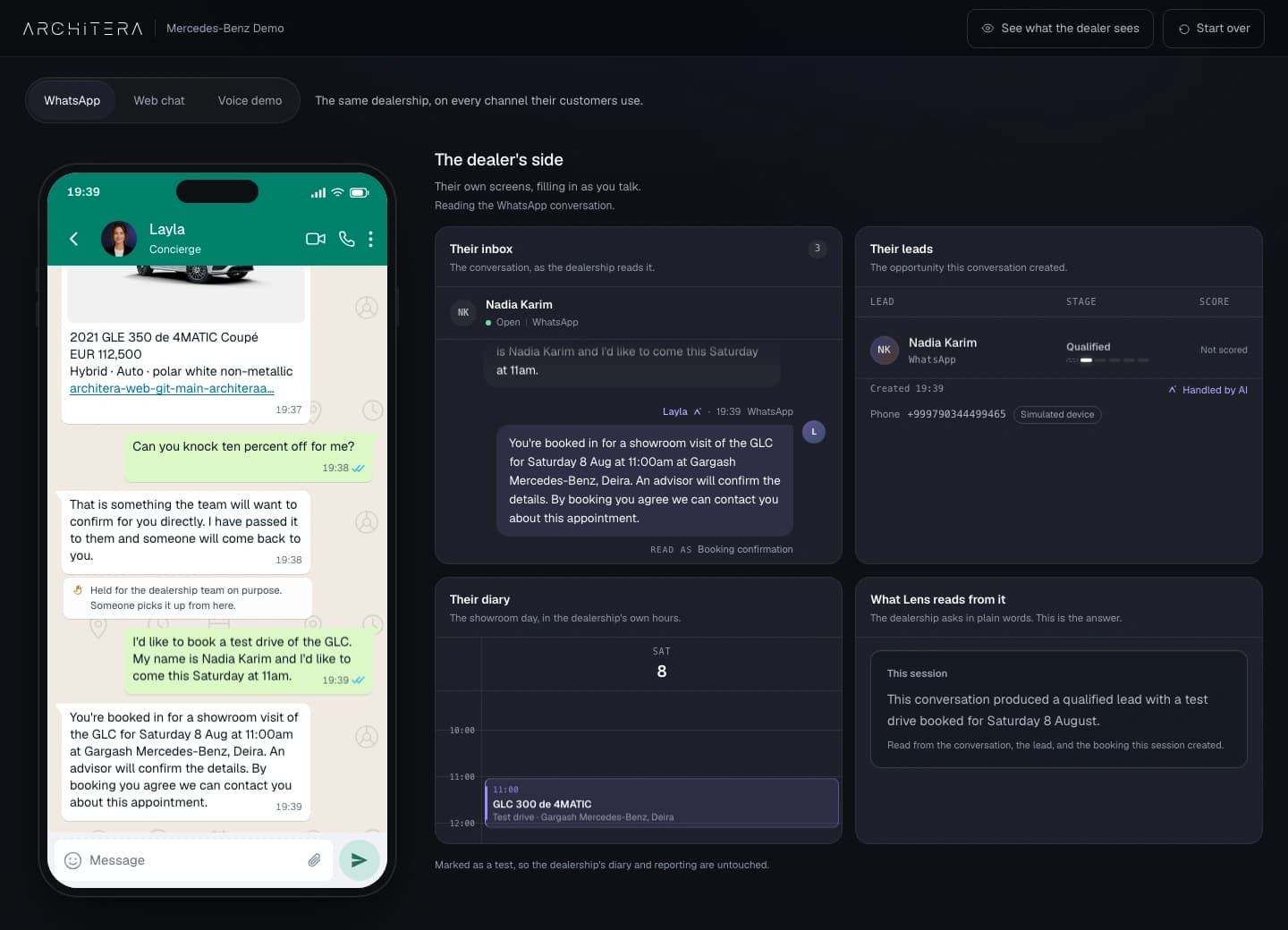The height and width of the screenshot is (930, 1288).
Task: Switch to the Voice demo tab
Action: click(250, 100)
